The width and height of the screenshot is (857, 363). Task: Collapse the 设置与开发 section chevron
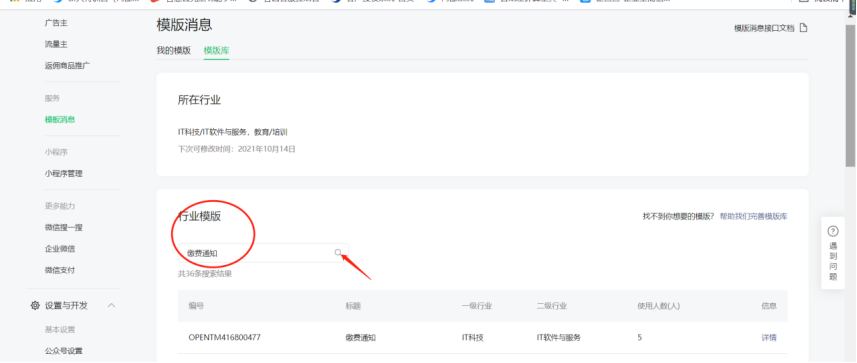pos(111,306)
